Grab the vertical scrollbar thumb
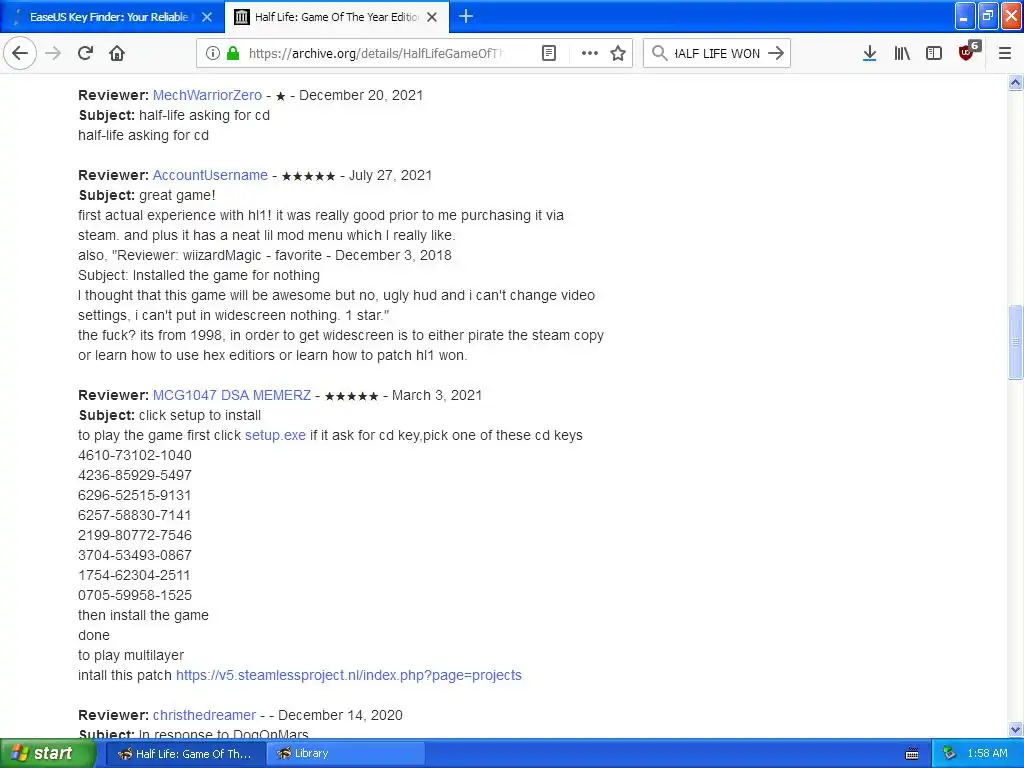 click(x=1015, y=342)
